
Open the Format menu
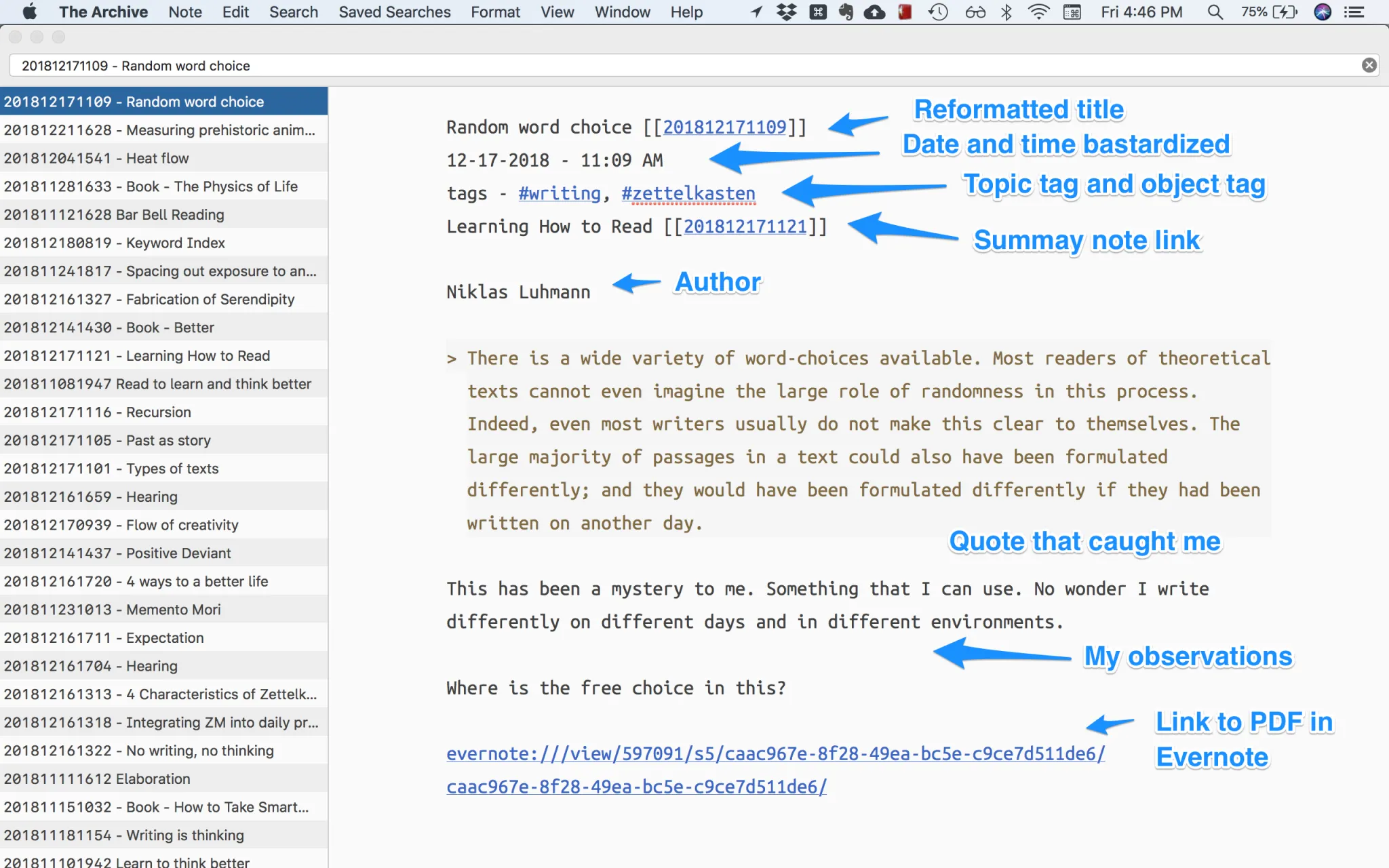(x=495, y=12)
